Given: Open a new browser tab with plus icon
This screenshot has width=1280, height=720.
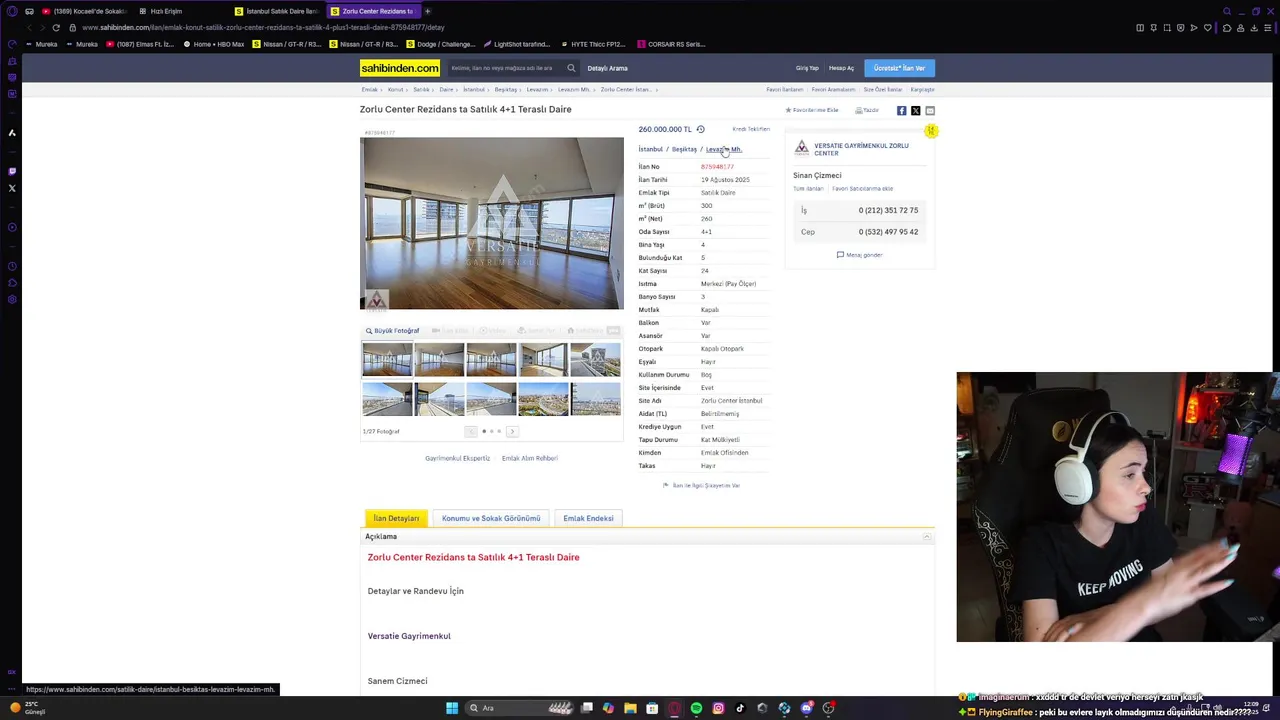Looking at the screenshot, I should coord(427,11).
